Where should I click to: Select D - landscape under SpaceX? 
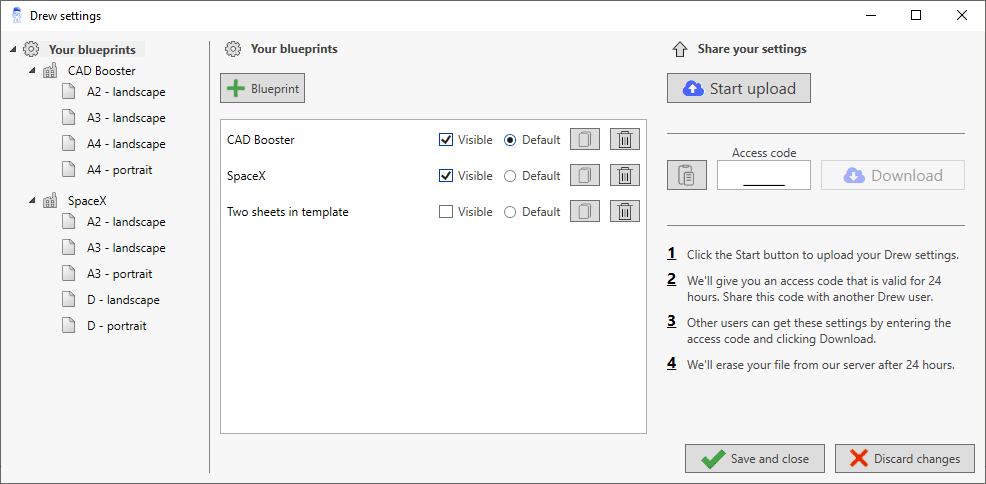122,300
